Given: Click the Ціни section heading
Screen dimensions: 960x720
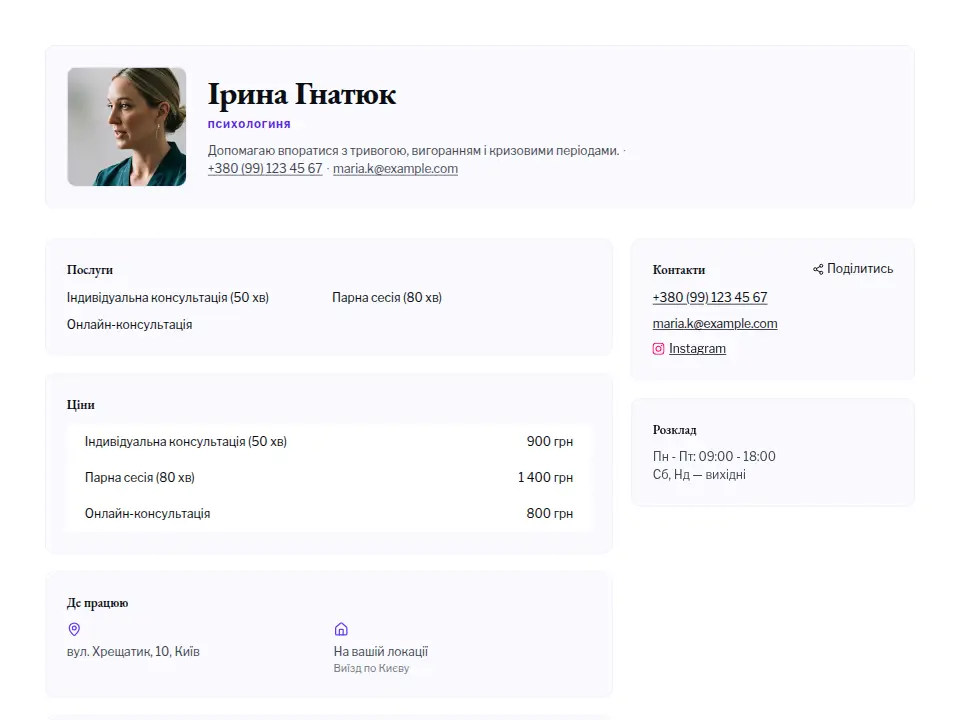Looking at the screenshot, I should click(x=81, y=405).
